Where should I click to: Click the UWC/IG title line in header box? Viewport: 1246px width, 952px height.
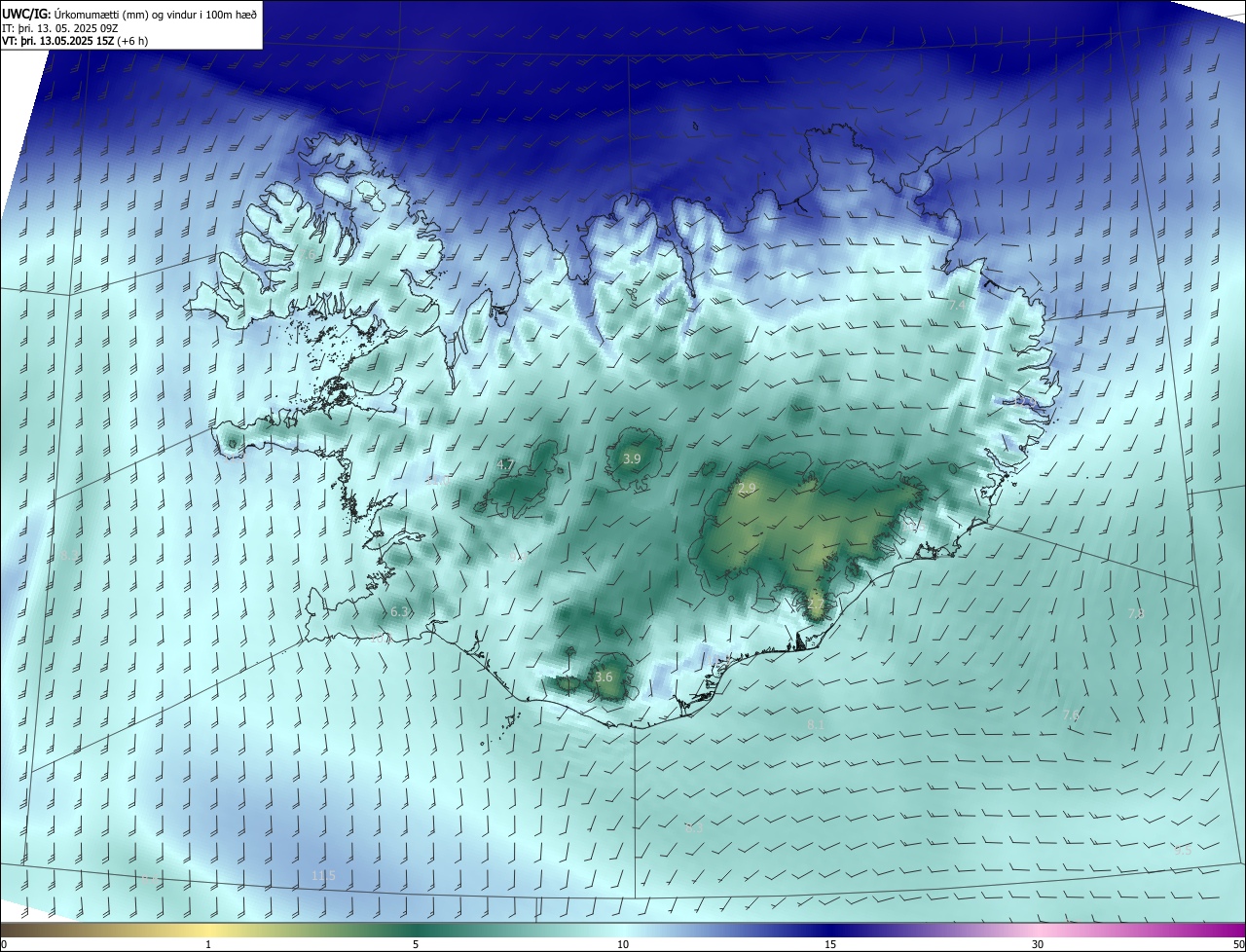130,14
